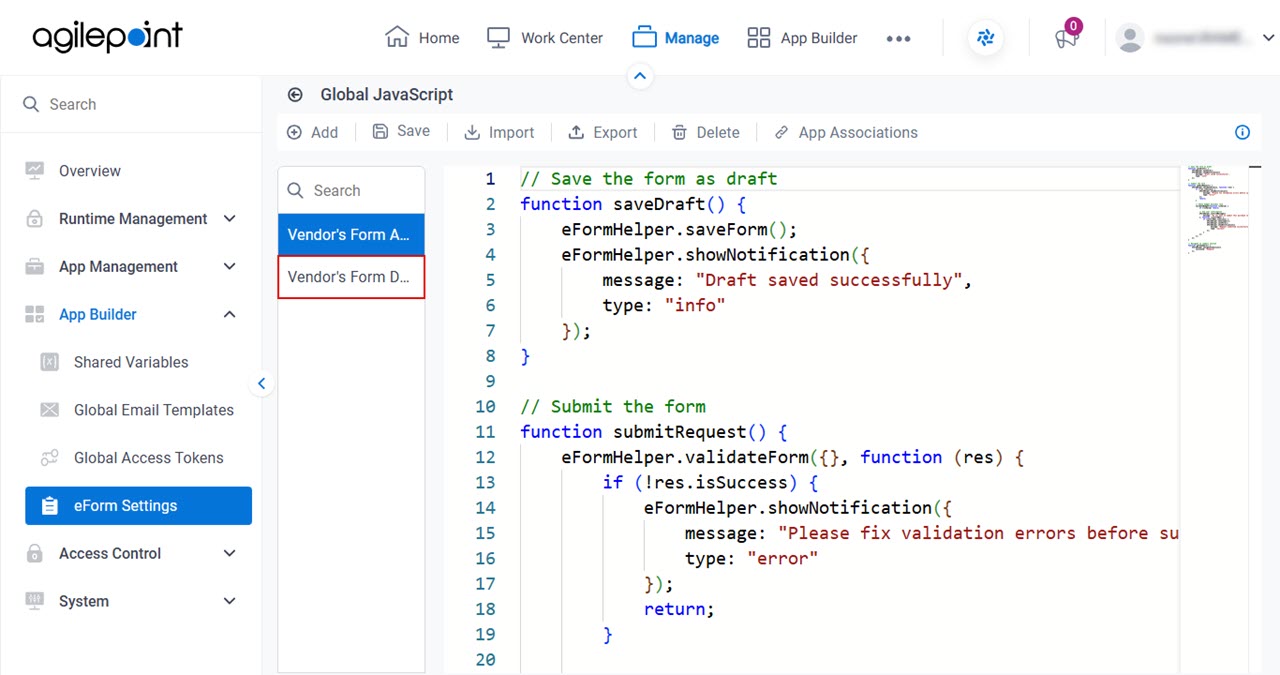Save the JavaScript file
The height and width of the screenshot is (675, 1280).
(401, 131)
